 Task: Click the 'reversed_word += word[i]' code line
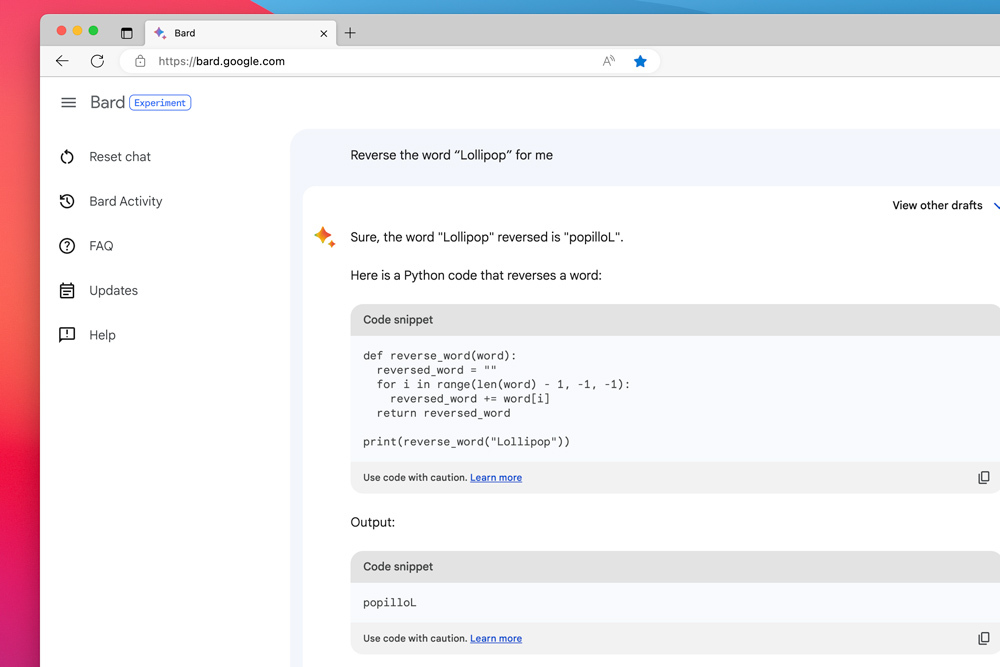click(470, 399)
